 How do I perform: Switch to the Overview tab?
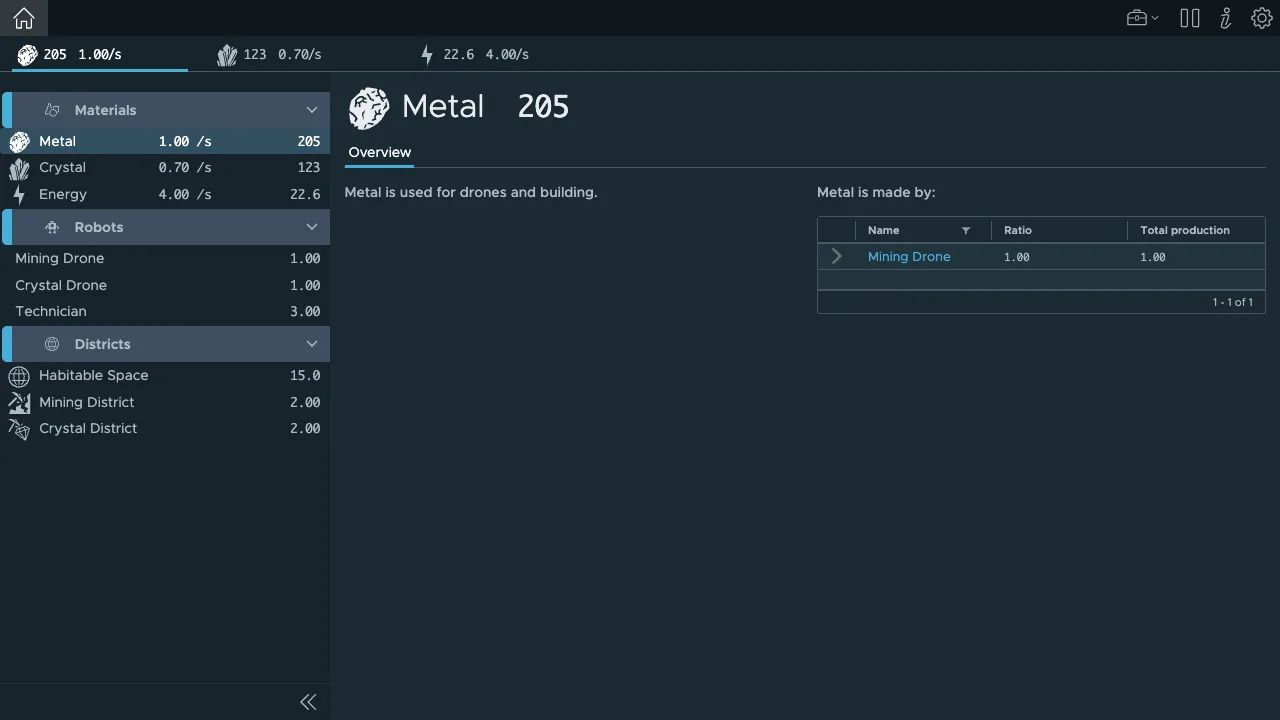[x=380, y=152]
